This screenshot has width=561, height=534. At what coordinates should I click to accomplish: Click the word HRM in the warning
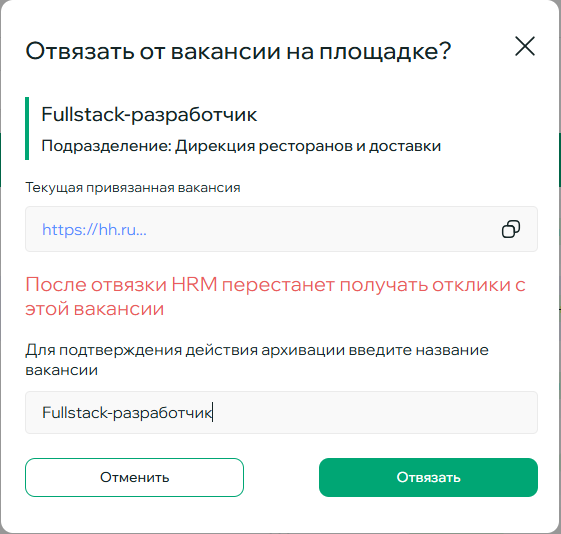coord(194,285)
